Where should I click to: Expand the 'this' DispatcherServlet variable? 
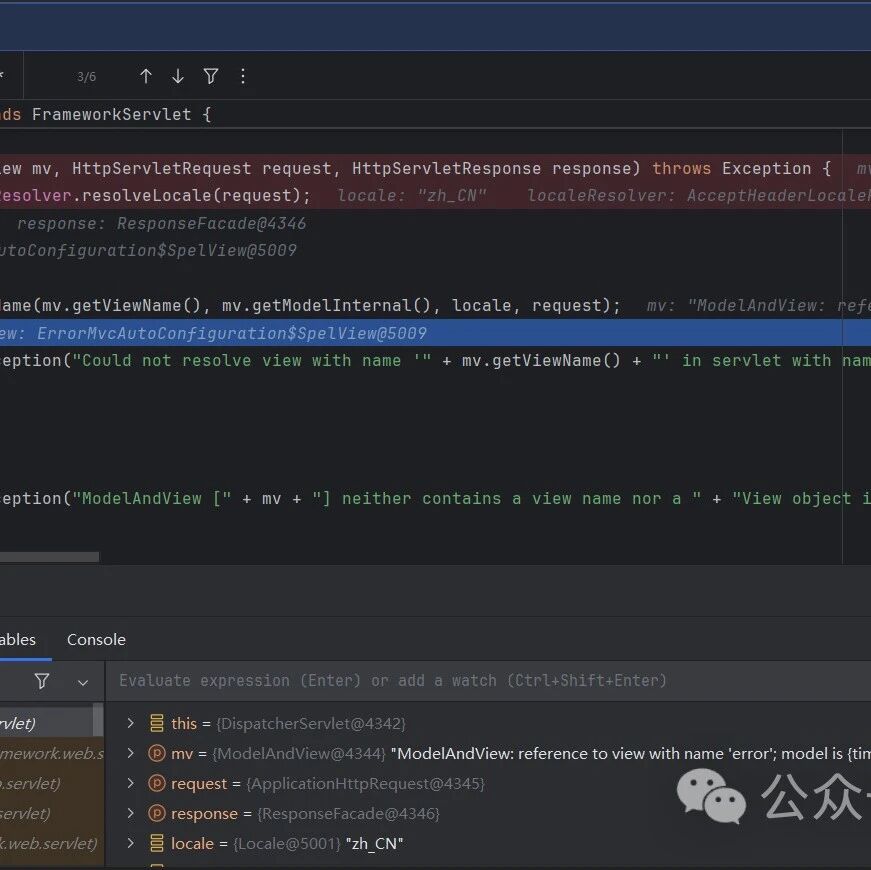(x=131, y=723)
